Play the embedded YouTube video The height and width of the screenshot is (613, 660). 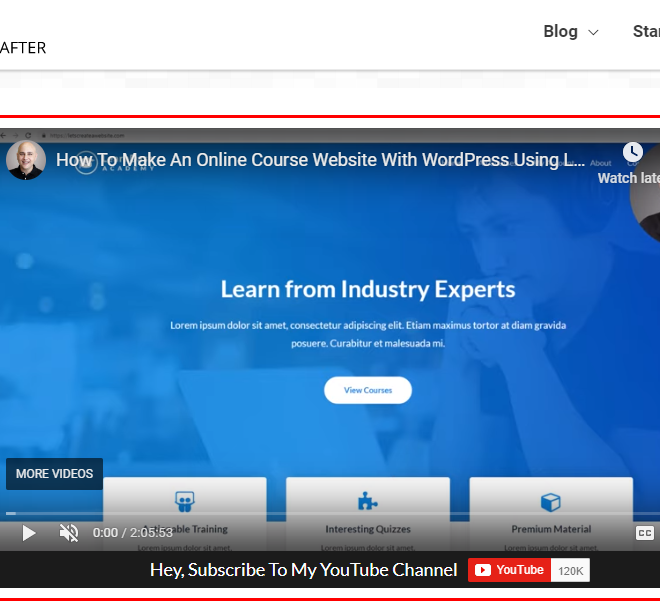29,533
